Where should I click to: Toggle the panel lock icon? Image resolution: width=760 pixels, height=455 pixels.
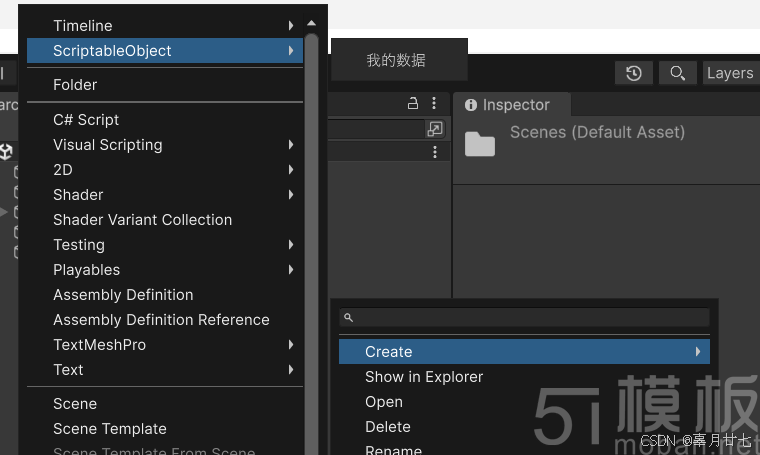coord(412,103)
